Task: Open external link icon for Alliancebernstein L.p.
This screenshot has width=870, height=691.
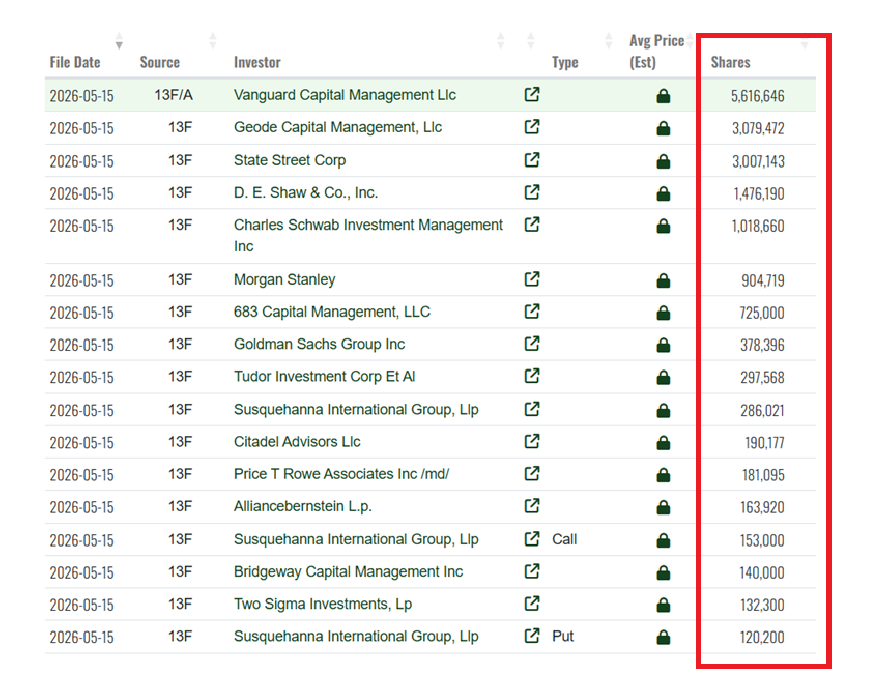Action: [x=532, y=506]
